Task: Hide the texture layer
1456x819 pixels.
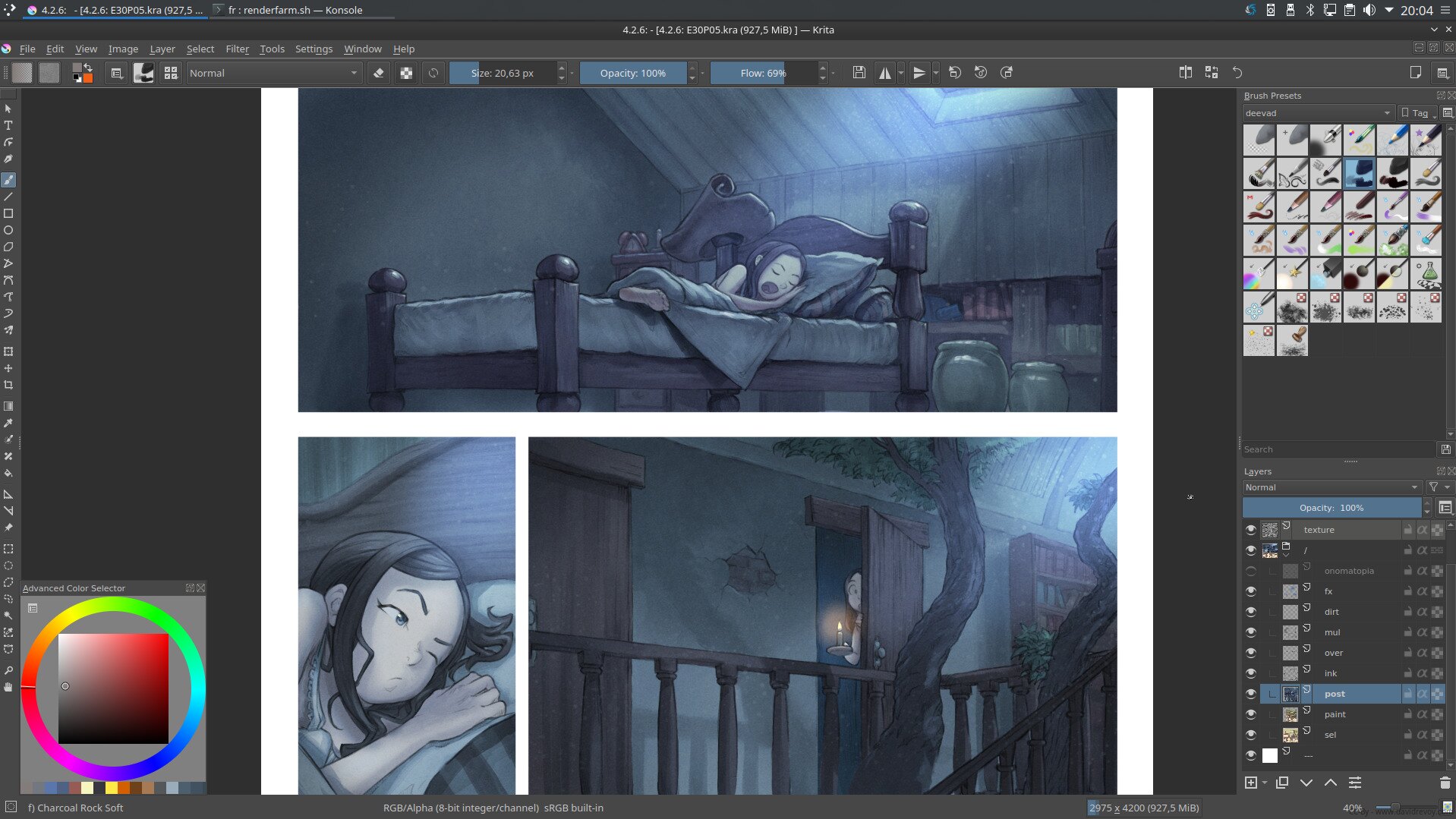Action: click(x=1250, y=530)
